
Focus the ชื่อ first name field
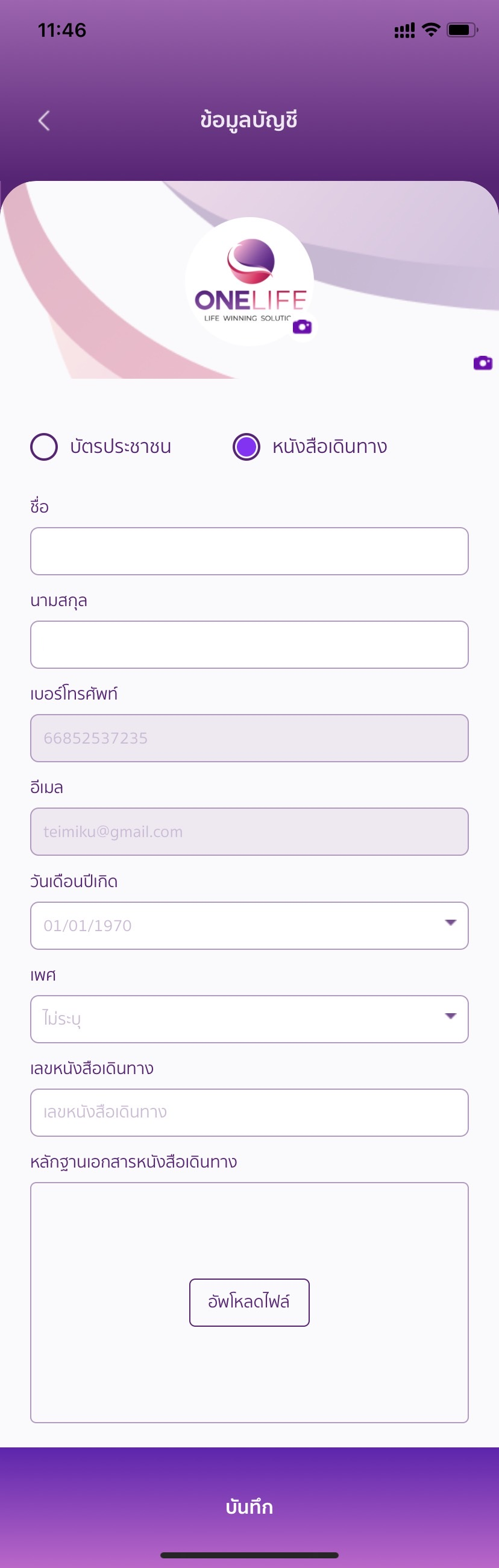point(249,551)
